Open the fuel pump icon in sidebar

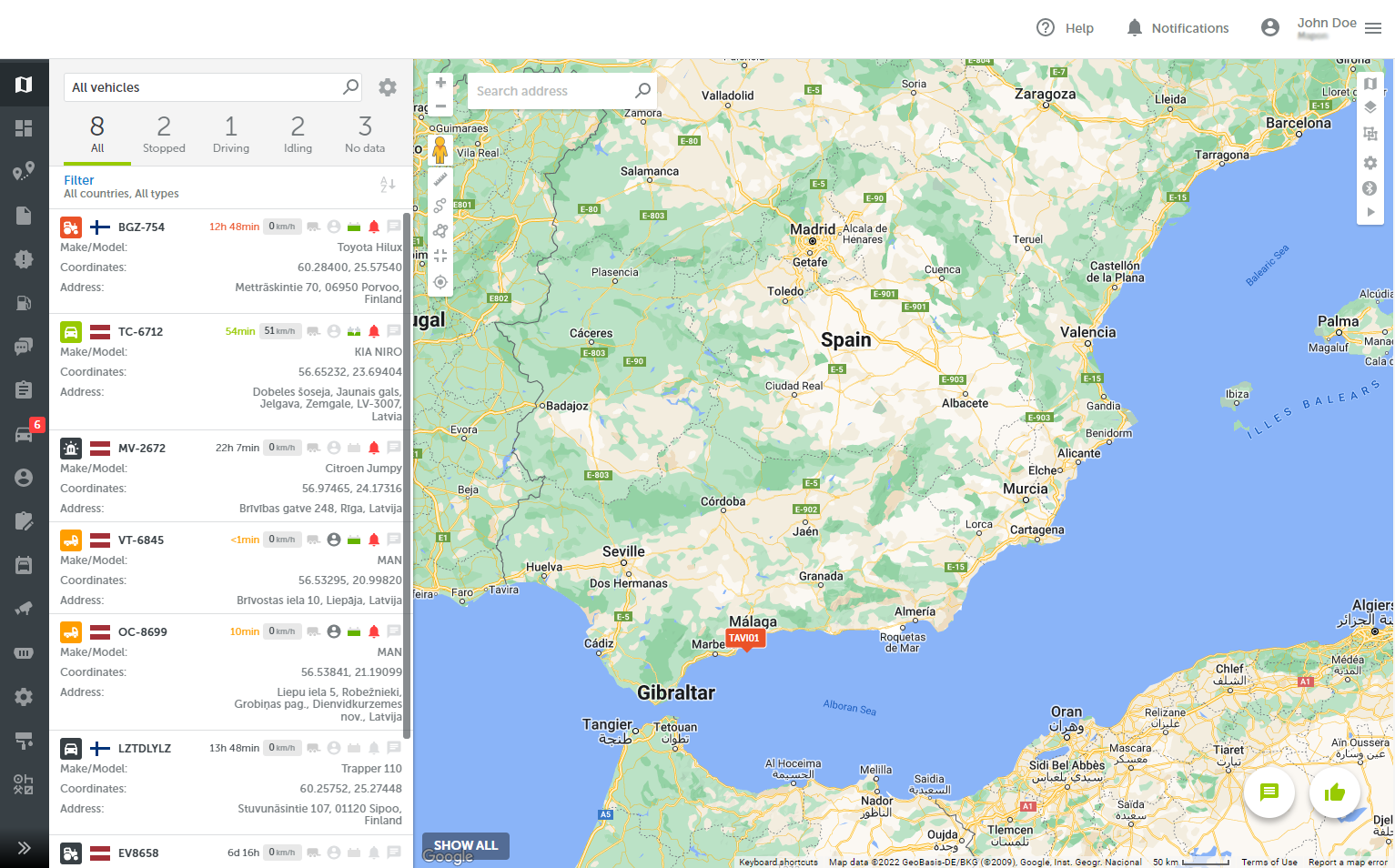pyautogui.click(x=24, y=303)
